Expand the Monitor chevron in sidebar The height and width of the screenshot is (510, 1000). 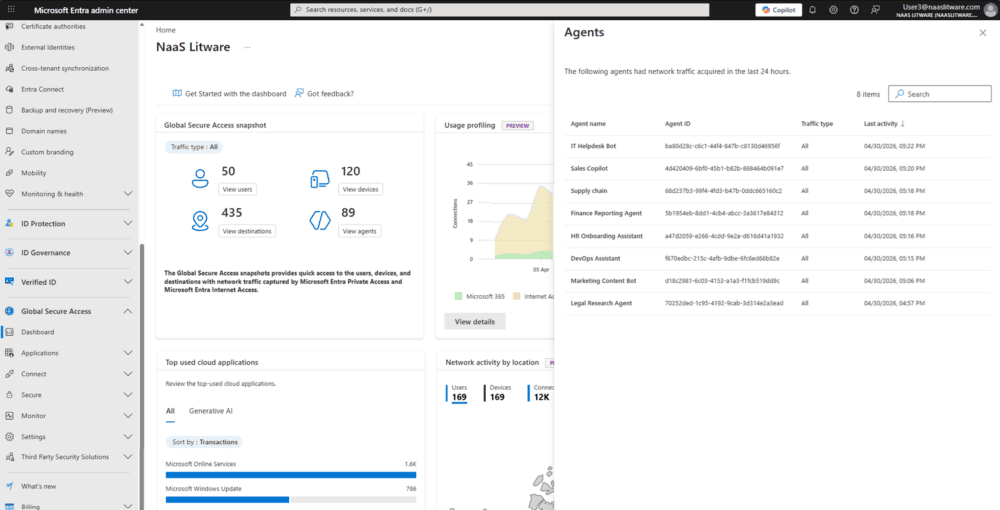pyautogui.click(x=128, y=416)
